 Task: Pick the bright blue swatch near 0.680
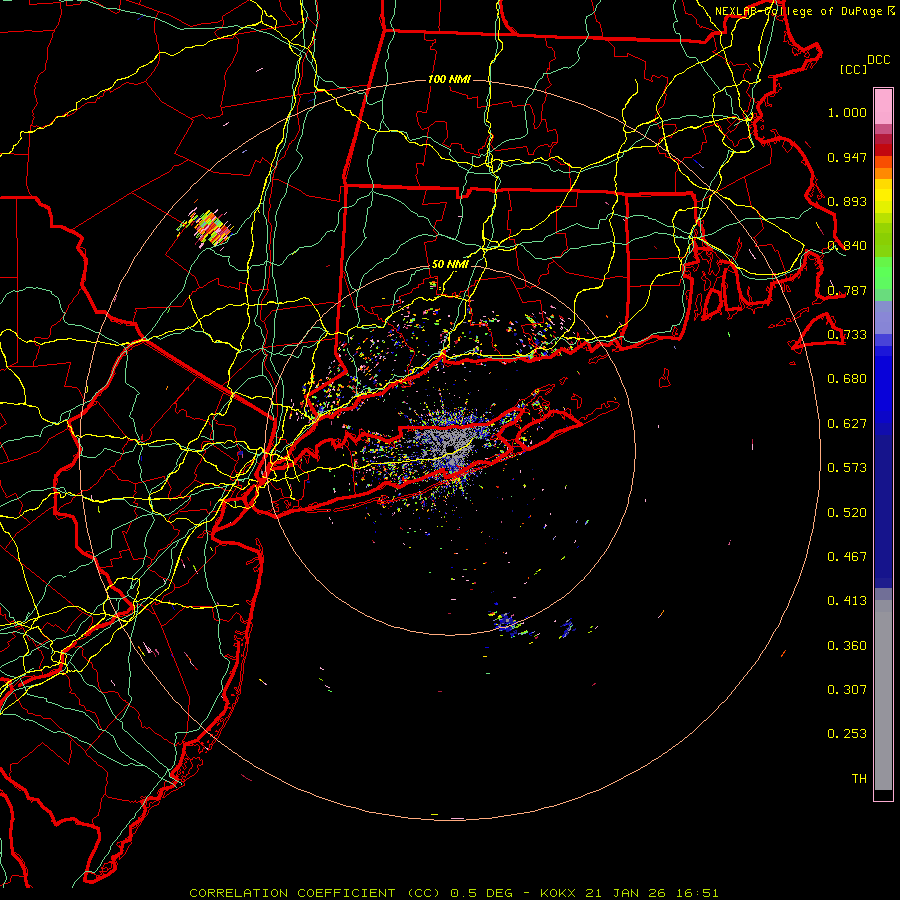(x=883, y=385)
